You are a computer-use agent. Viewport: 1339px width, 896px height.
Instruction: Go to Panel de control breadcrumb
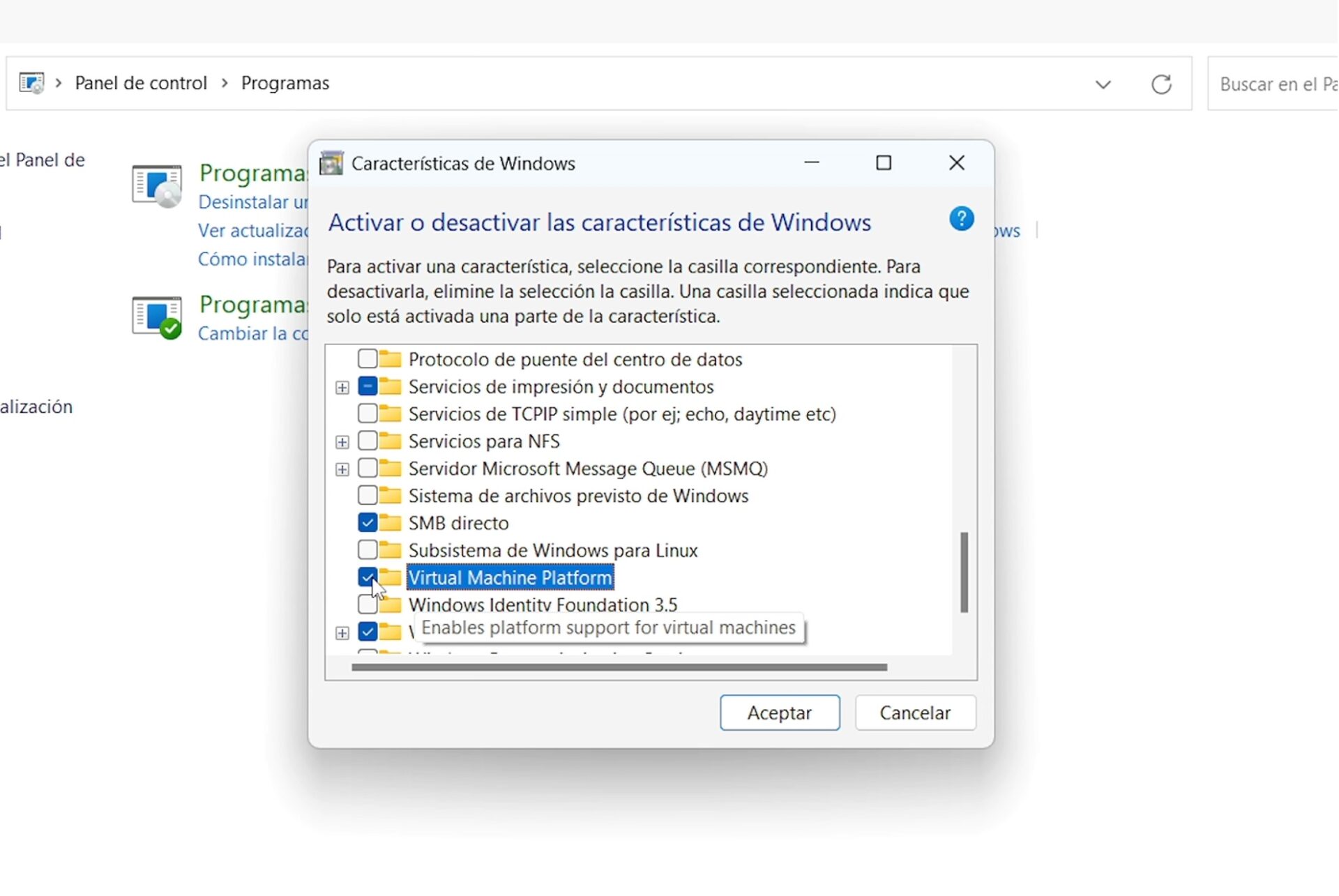click(x=141, y=83)
